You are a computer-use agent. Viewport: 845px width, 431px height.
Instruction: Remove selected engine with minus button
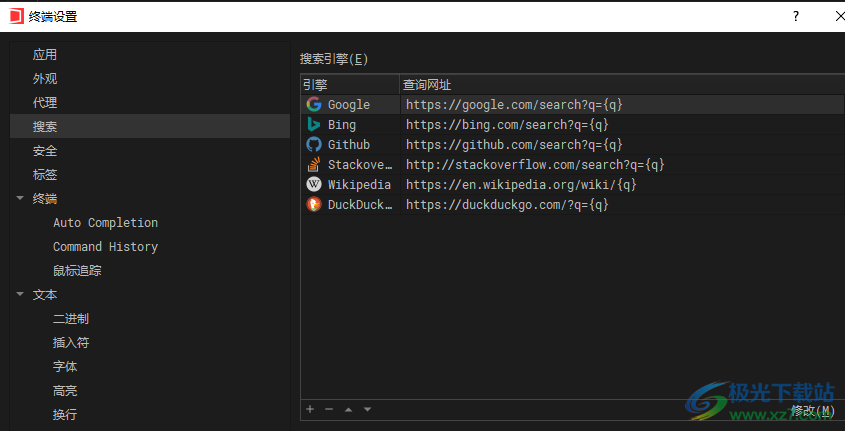pyautogui.click(x=329, y=409)
